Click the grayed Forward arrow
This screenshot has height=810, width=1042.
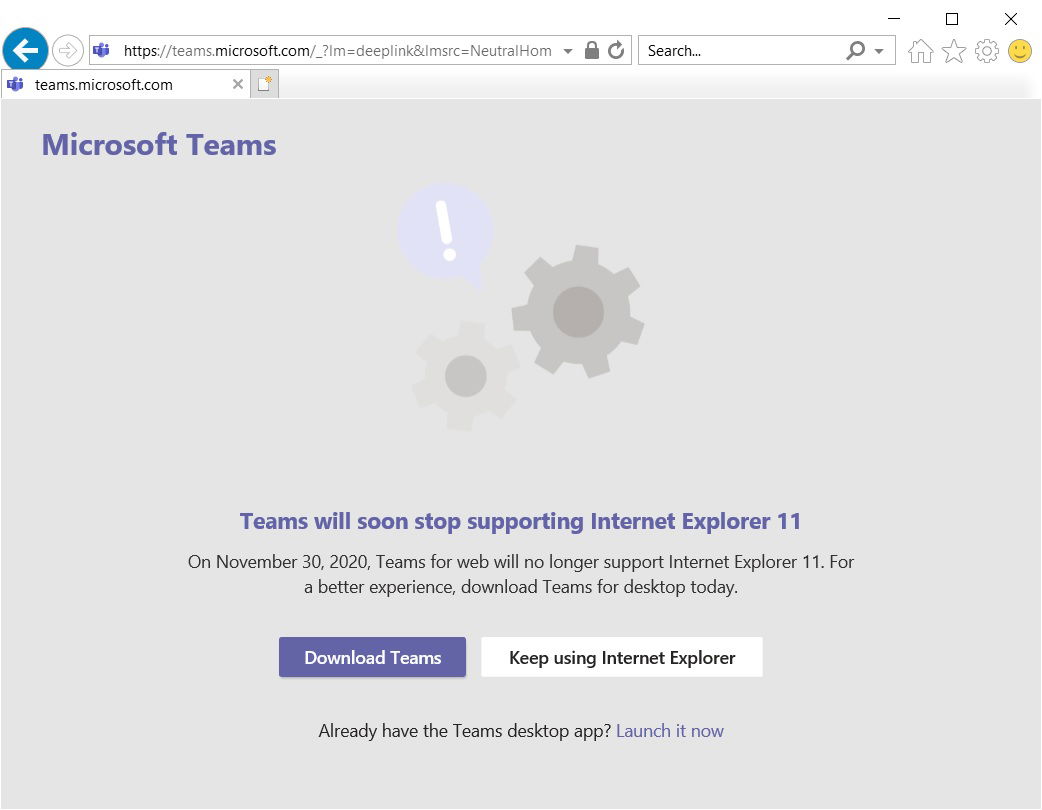tap(67, 50)
